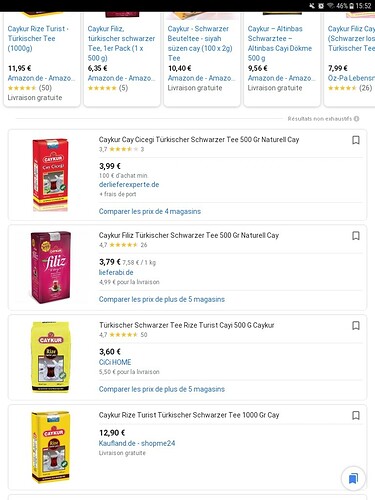Image resolution: width=375 pixels, height=500 pixels.
Task: Open Kaufland.de - shopme24 seller link
Action: click(137, 443)
